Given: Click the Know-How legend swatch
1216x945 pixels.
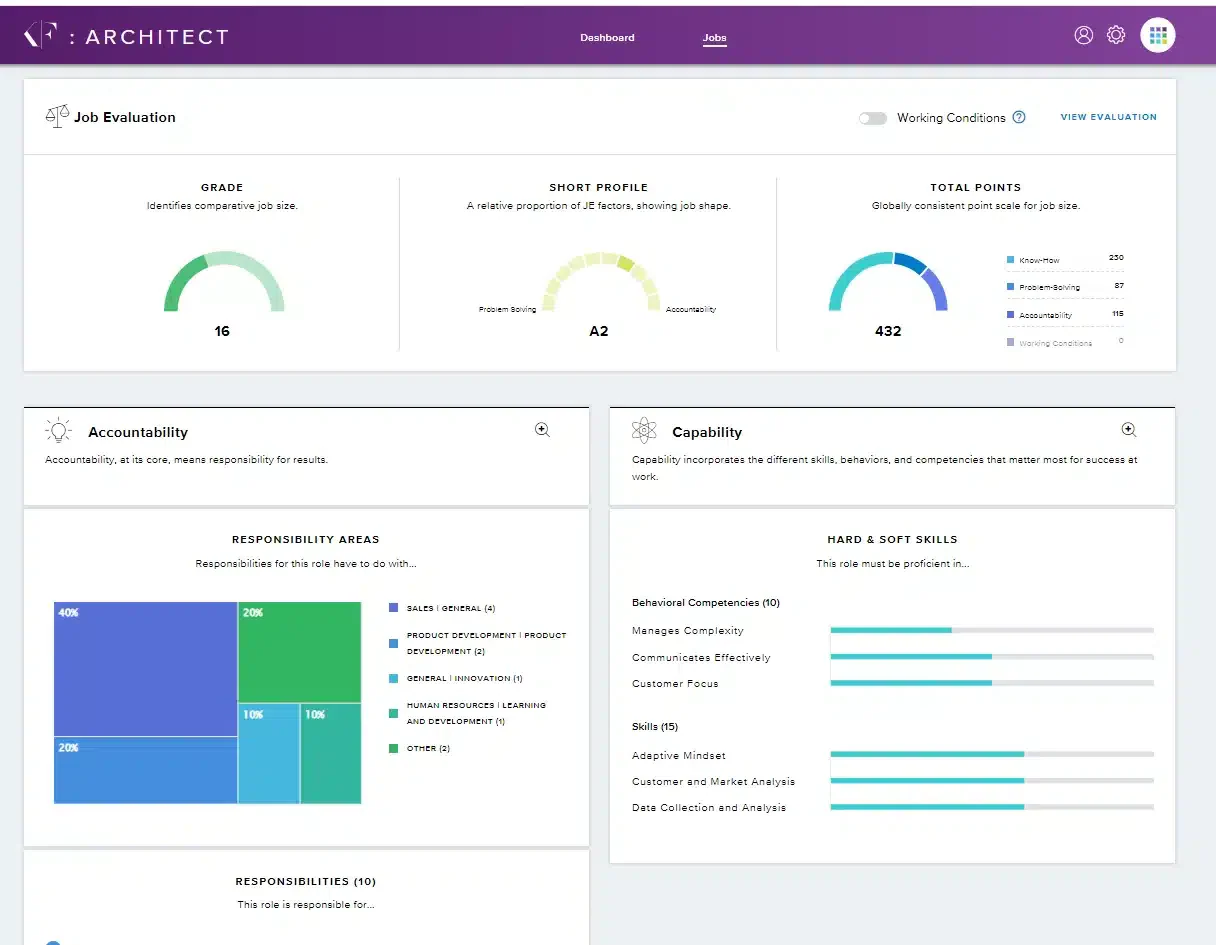Looking at the screenshot, I should [x=1010, y=260].
